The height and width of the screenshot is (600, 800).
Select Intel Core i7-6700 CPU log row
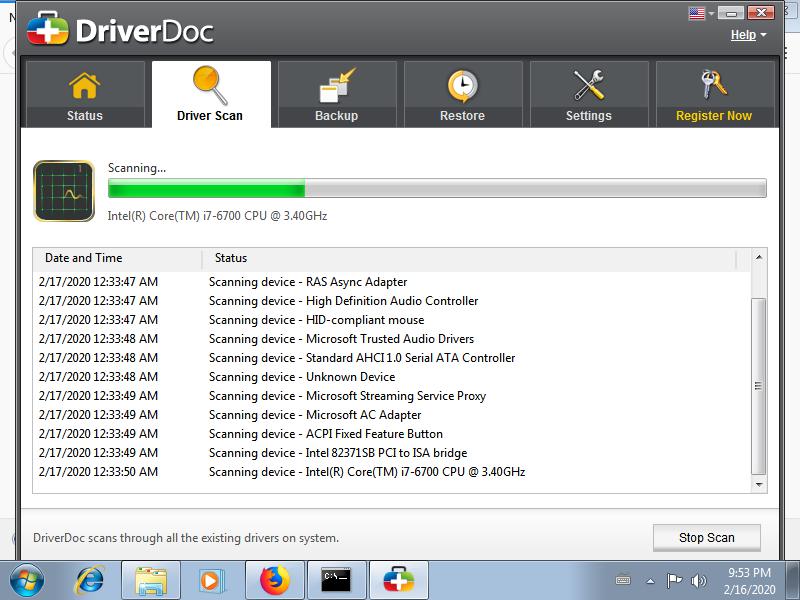(392, 471)
